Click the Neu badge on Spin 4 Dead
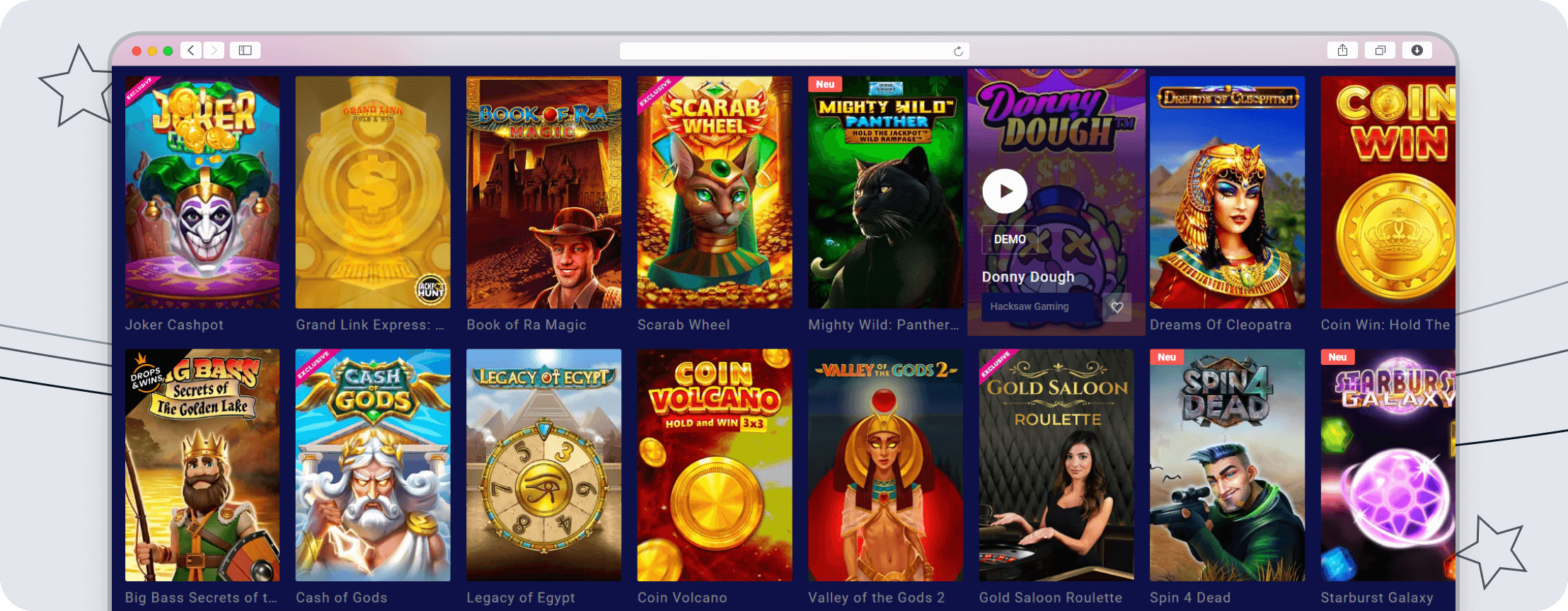 [x=1167, y=357]
